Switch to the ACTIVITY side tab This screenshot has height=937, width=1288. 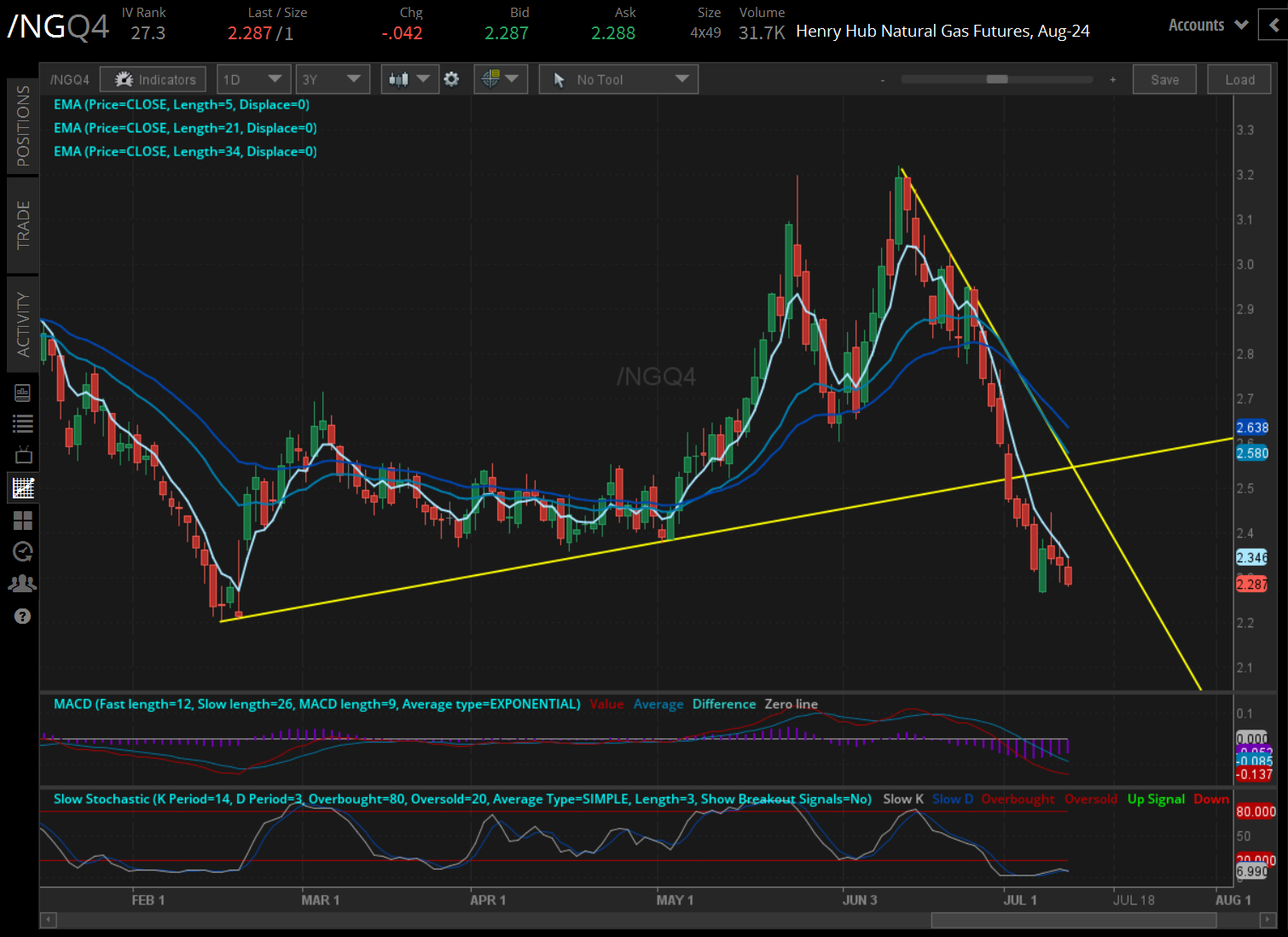23,324
